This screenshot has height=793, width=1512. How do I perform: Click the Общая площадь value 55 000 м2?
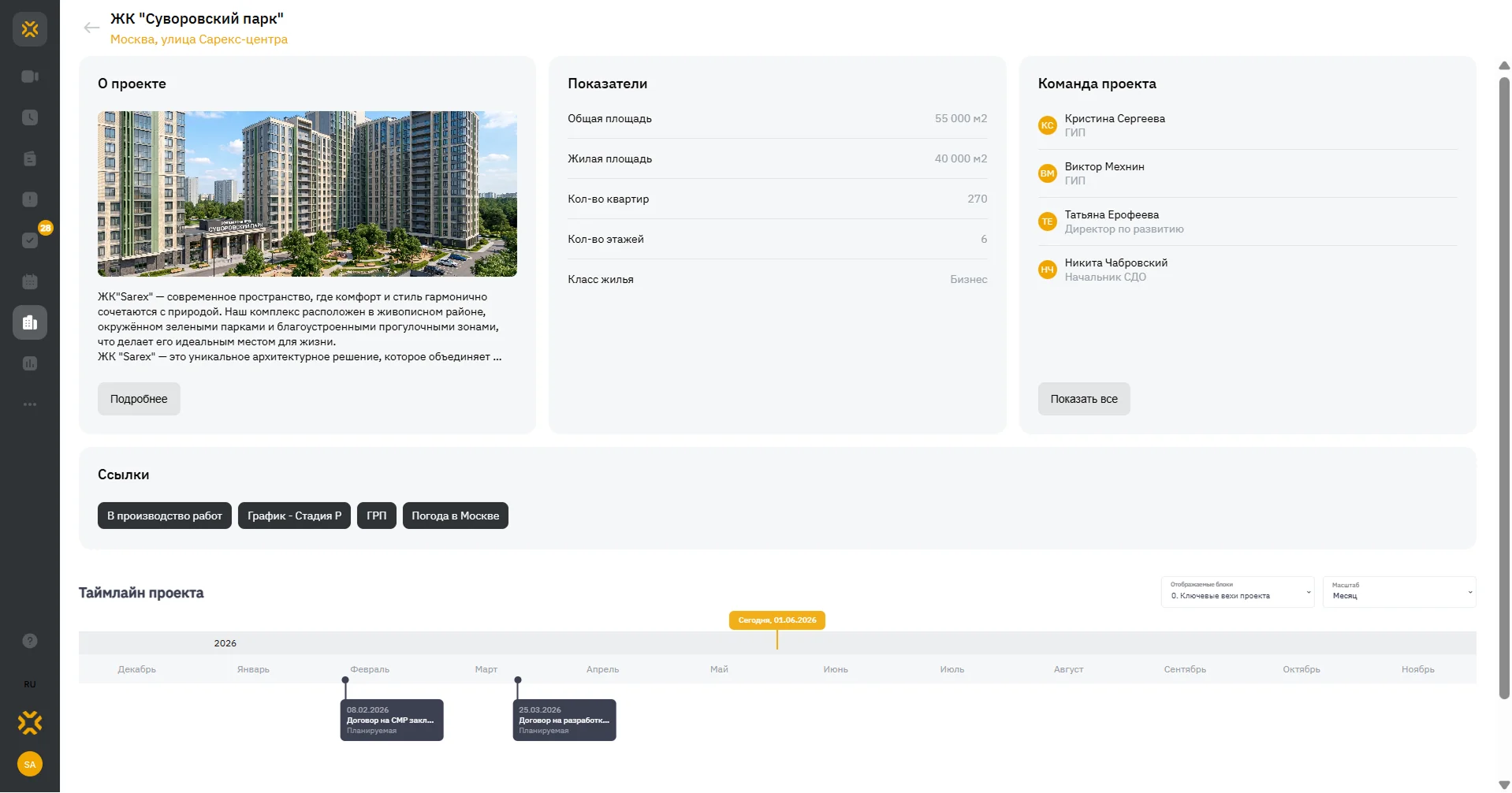tap(961, 118)
